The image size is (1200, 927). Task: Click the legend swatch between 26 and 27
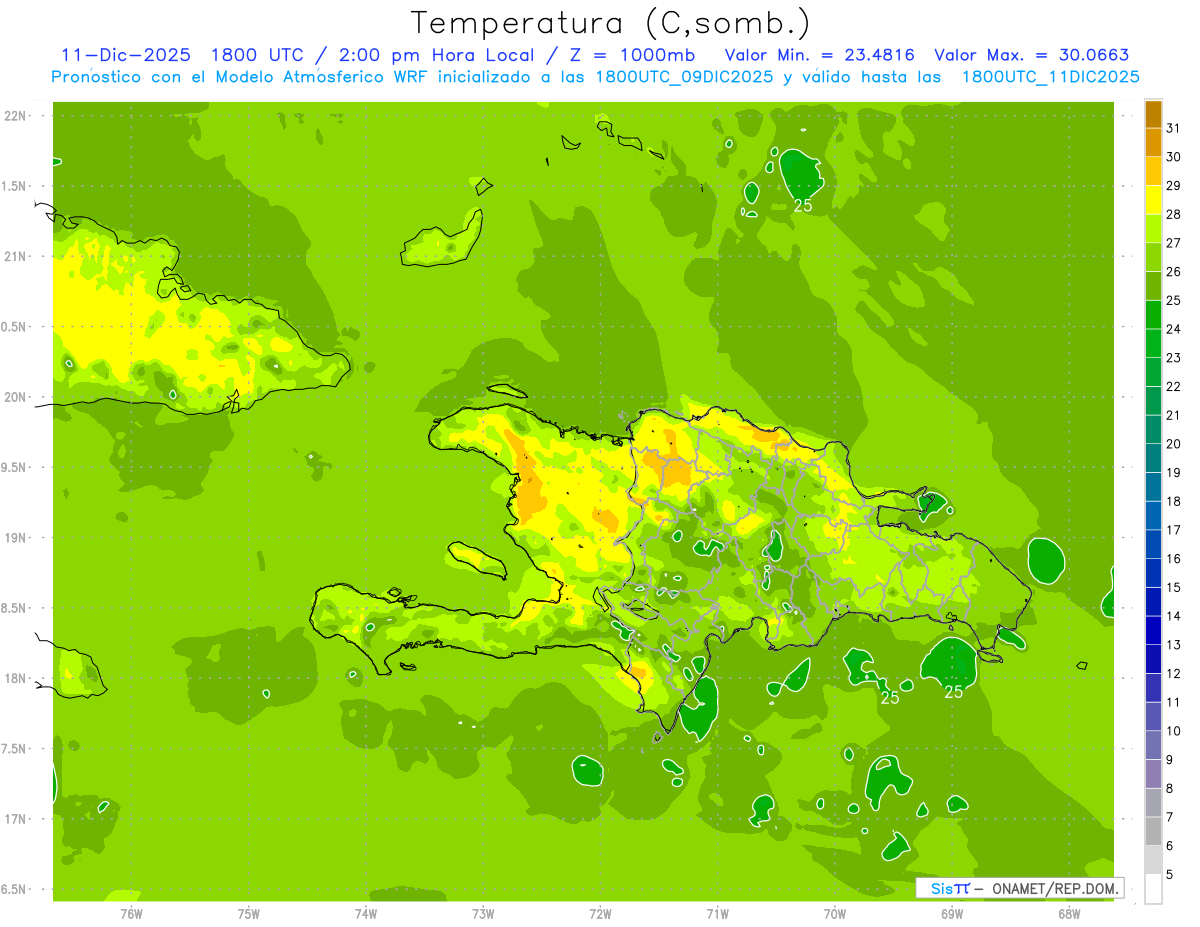(x=1153, y=258)
